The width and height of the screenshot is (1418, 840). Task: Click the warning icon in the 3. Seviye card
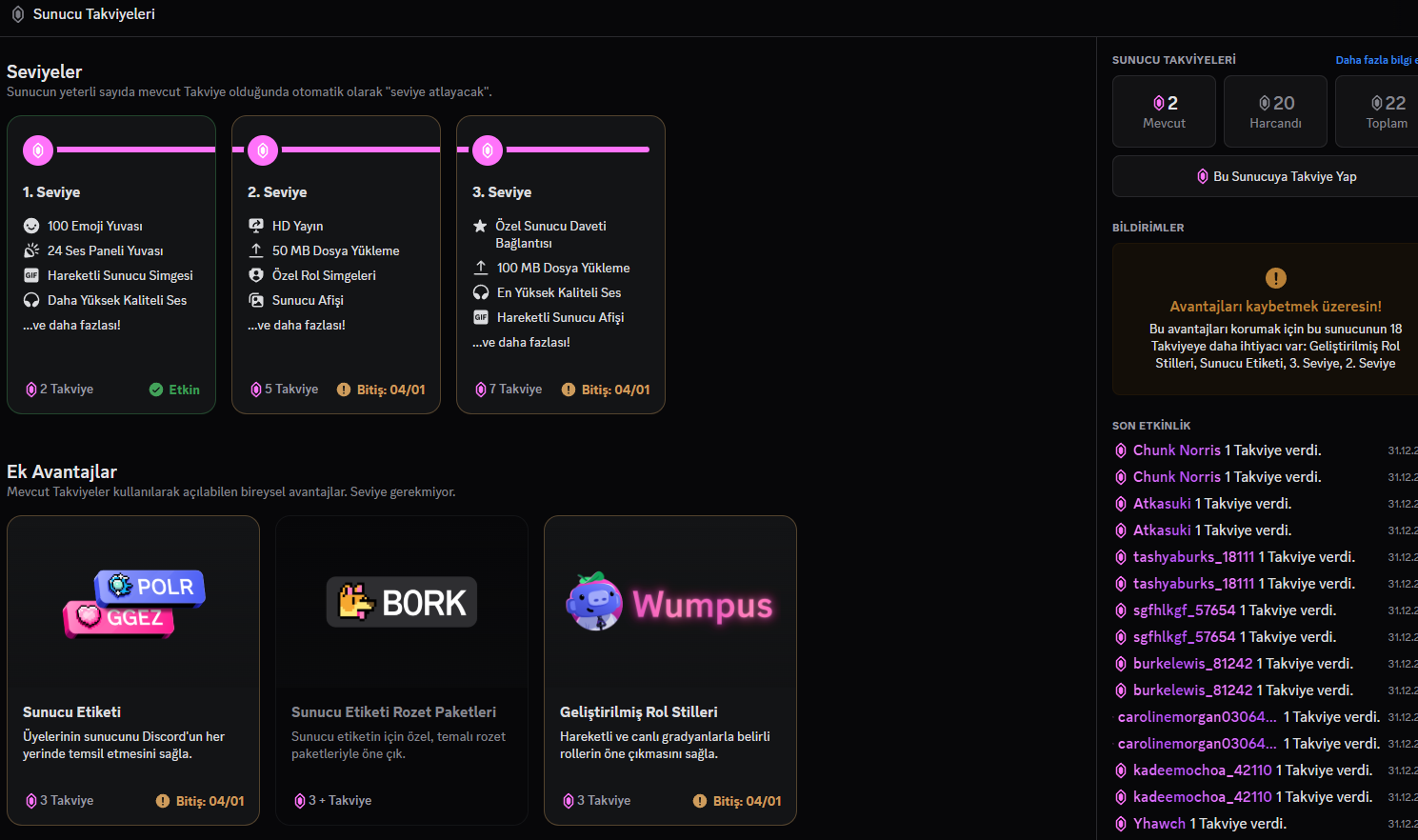(569, 390)
